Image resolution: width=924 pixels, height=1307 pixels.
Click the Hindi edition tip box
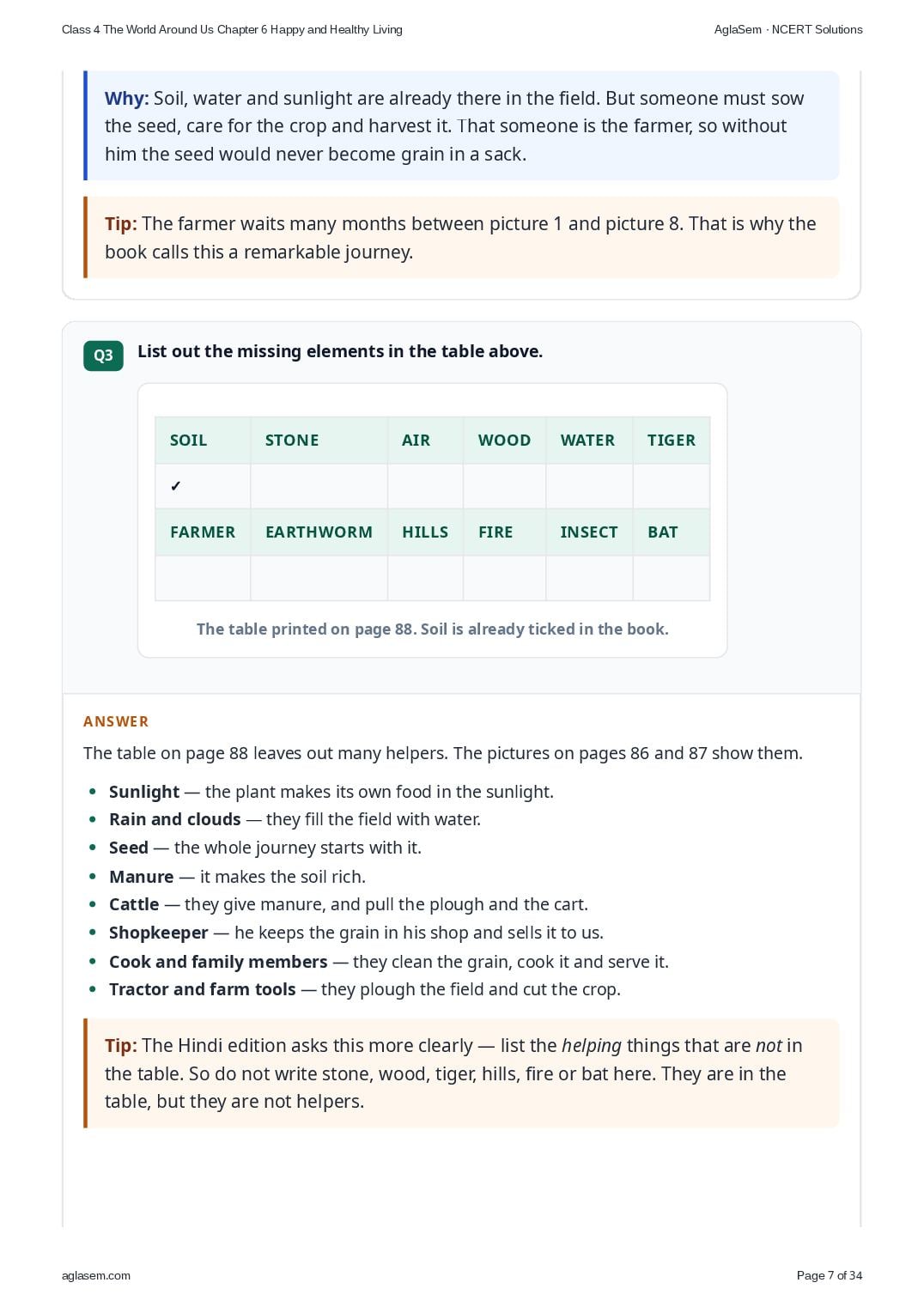[x=461, y=1073]
